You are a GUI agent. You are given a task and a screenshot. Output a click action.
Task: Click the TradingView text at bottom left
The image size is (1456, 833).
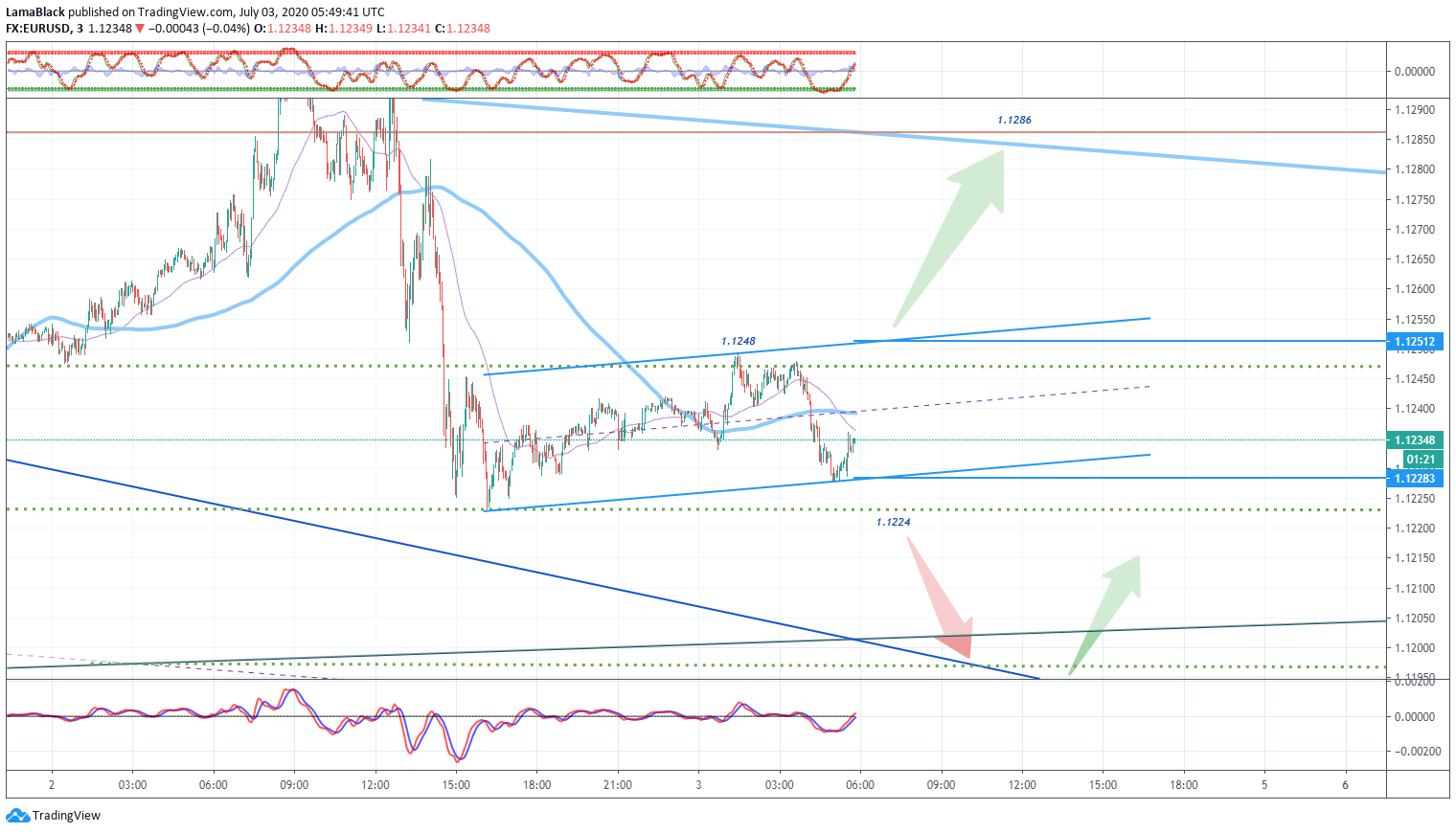pyautogui.click(x=66, y=816)
